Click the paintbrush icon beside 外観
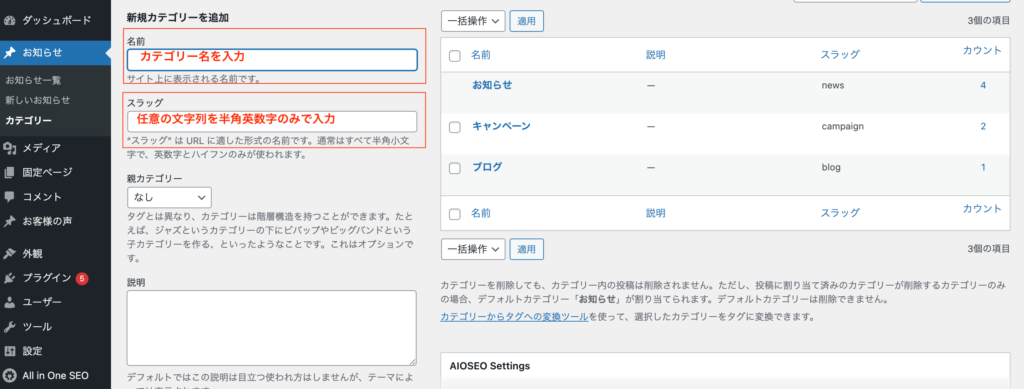Screen dimensions: 1024x389 [x=9, y=253]
